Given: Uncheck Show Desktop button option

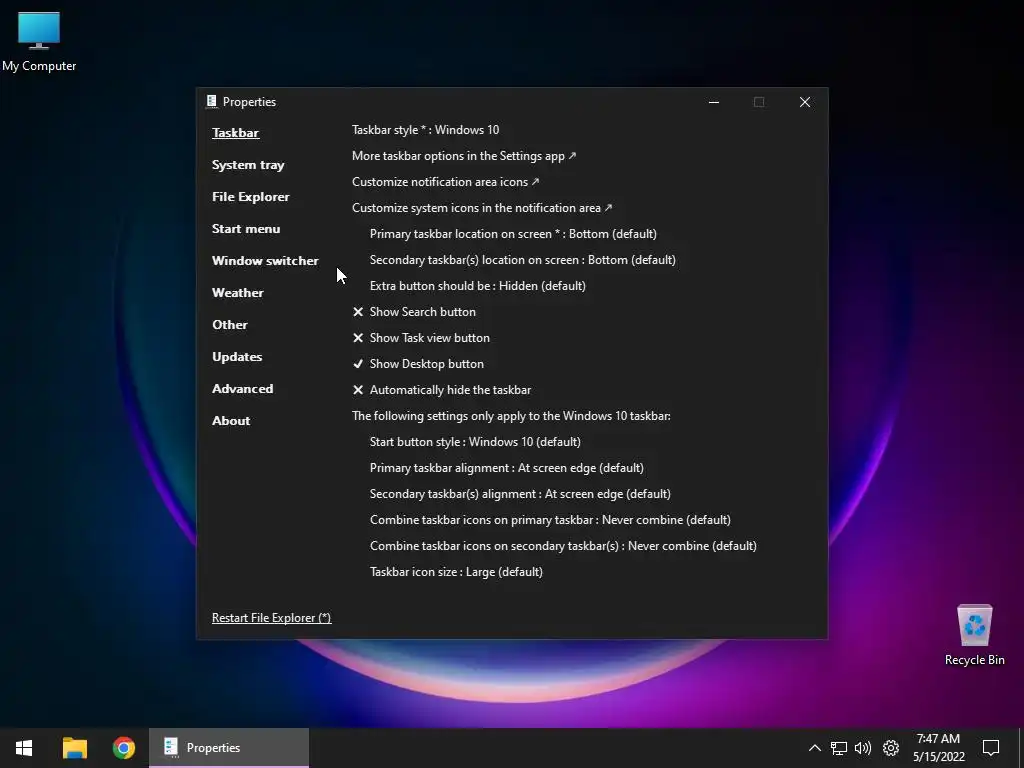Looking at the screenshot, I should point(418,364).
